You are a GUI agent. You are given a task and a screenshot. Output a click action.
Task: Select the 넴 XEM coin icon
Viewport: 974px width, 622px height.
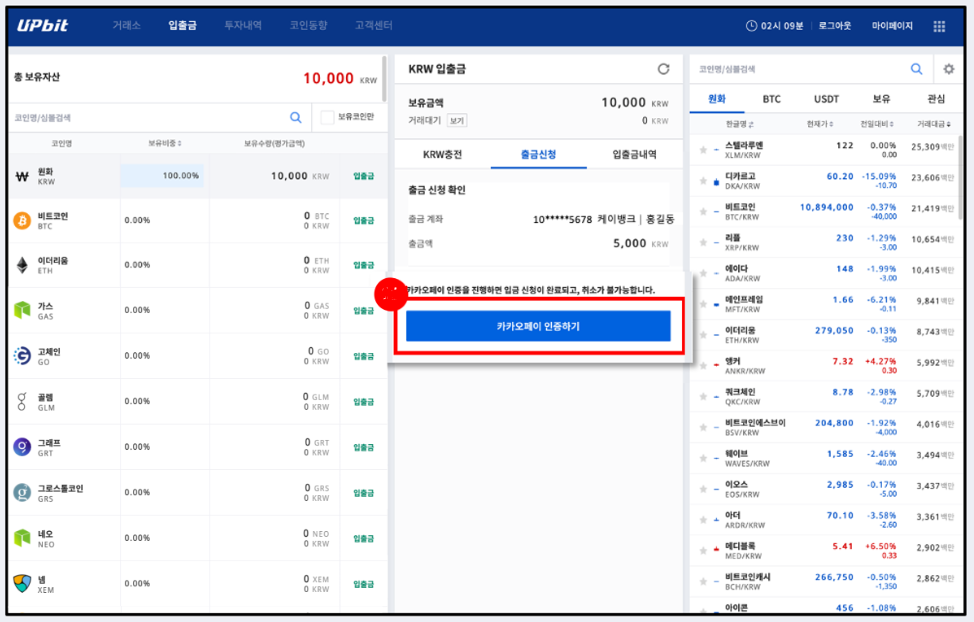[22, 583]
